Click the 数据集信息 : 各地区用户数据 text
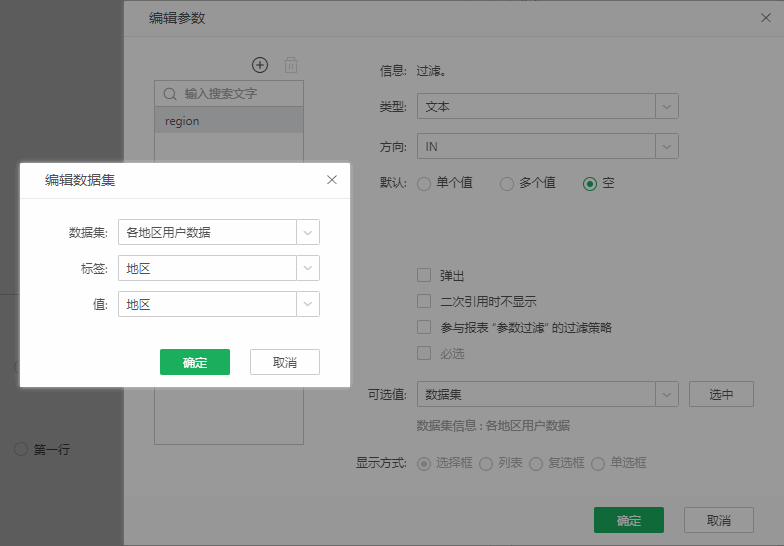 click(493, 426)
